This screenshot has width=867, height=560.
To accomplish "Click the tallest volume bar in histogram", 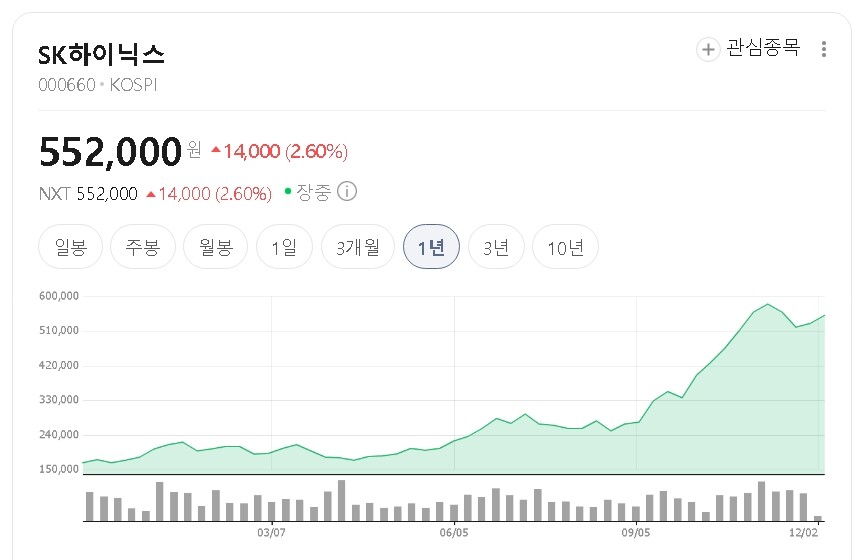I will pyautogui.click(x=341, y=500).
